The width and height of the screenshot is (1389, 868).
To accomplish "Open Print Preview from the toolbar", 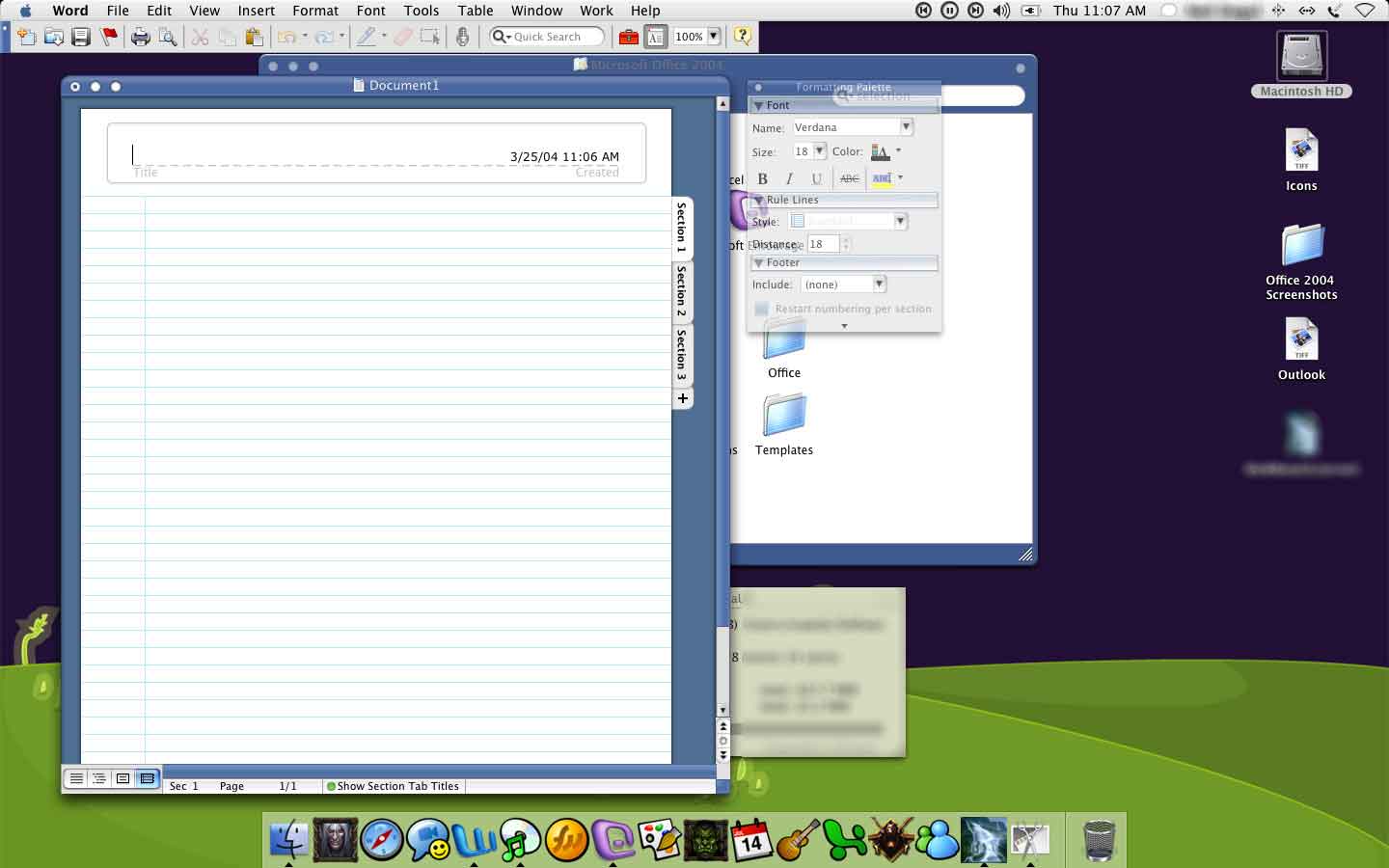I will coord(168,37).
